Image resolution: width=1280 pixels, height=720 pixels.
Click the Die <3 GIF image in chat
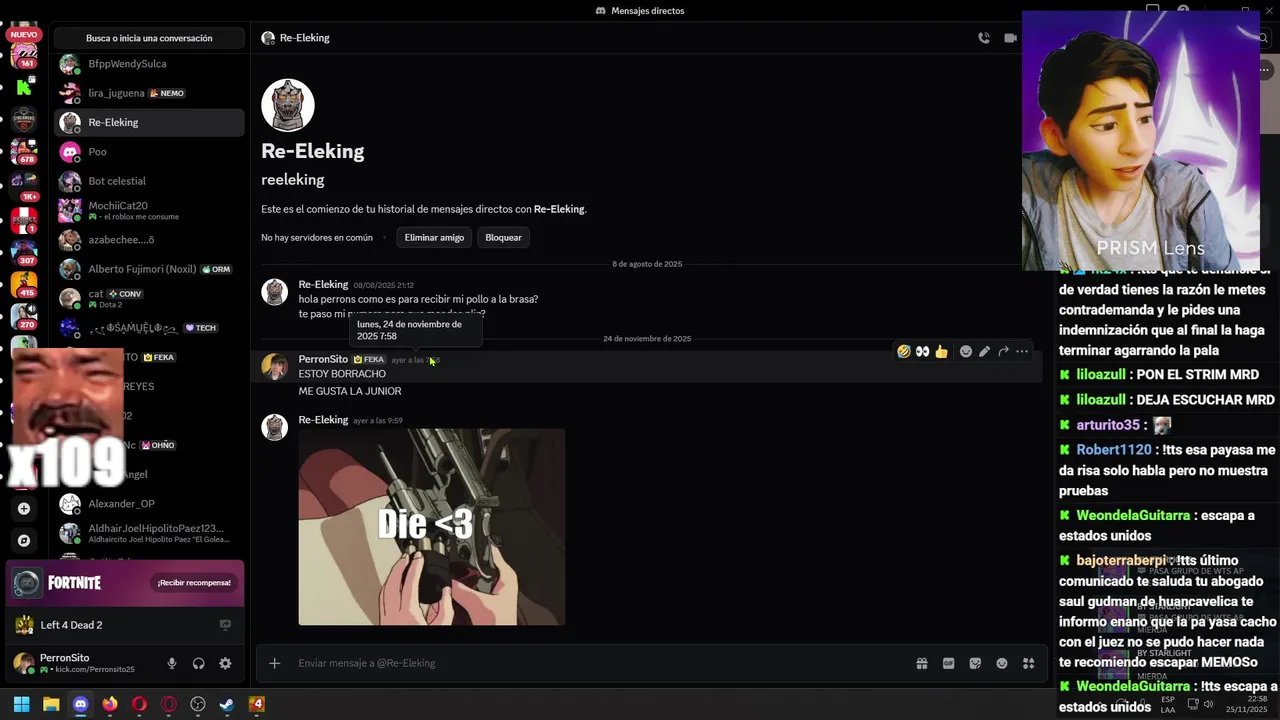pos(432,527)
